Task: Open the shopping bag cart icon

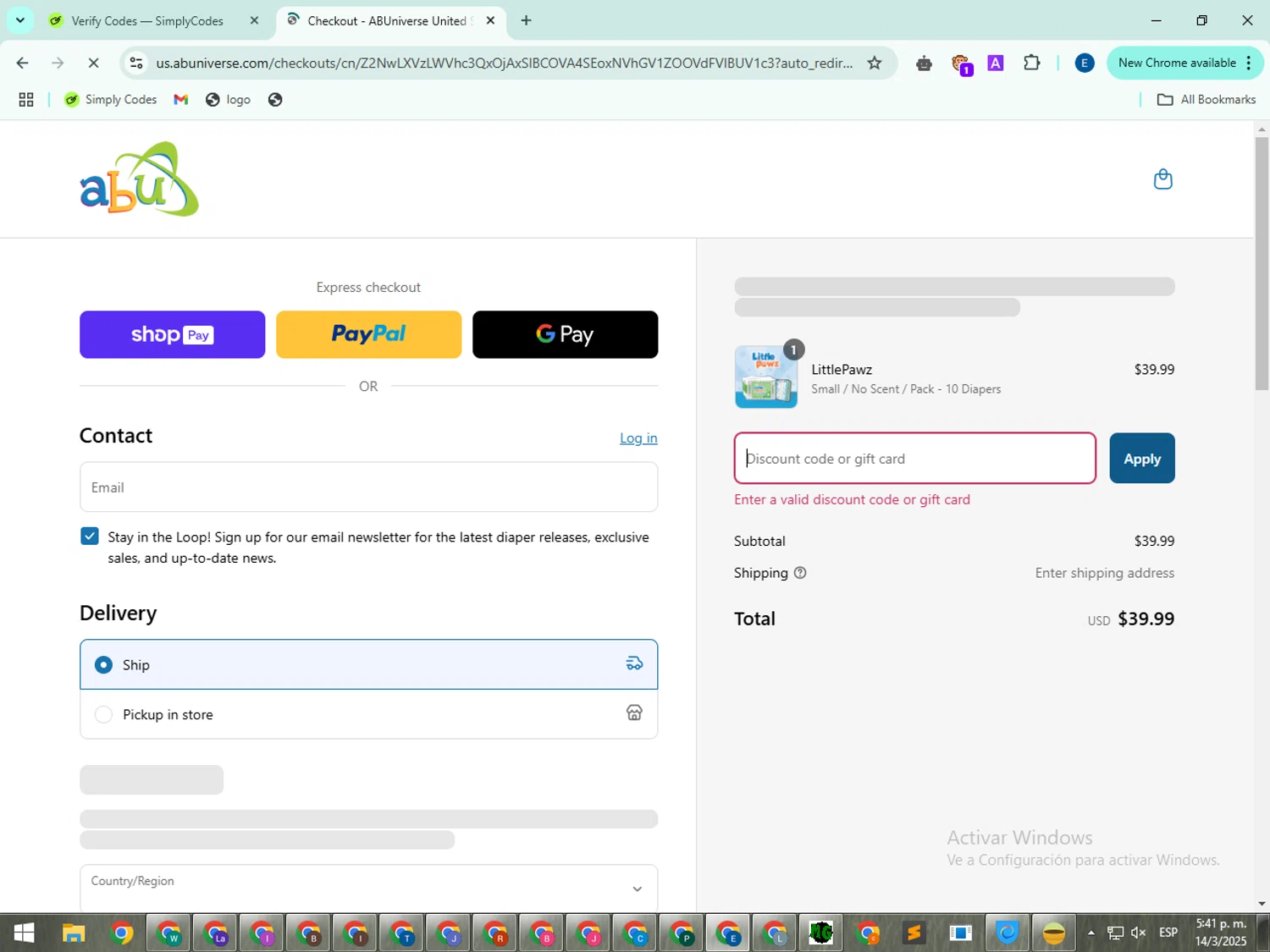Action: (x=1162, y=179)
